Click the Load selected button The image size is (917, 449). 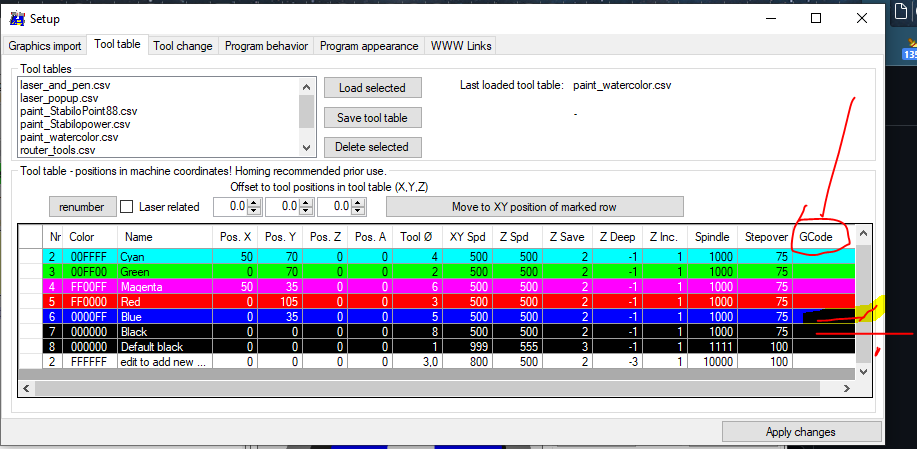[x=372, y=88]
